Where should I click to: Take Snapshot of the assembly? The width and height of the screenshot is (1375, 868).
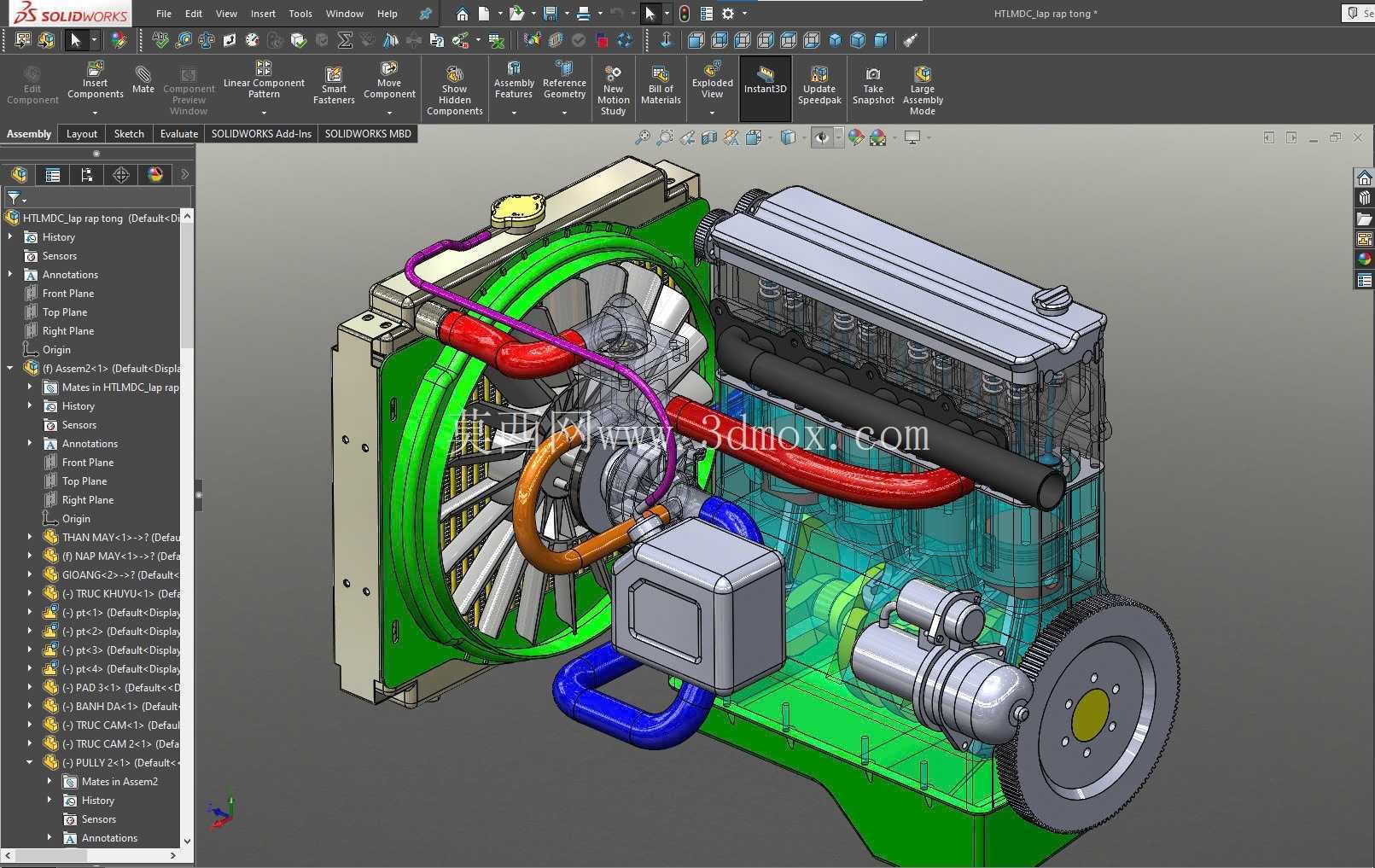click(x=873, y=85)
